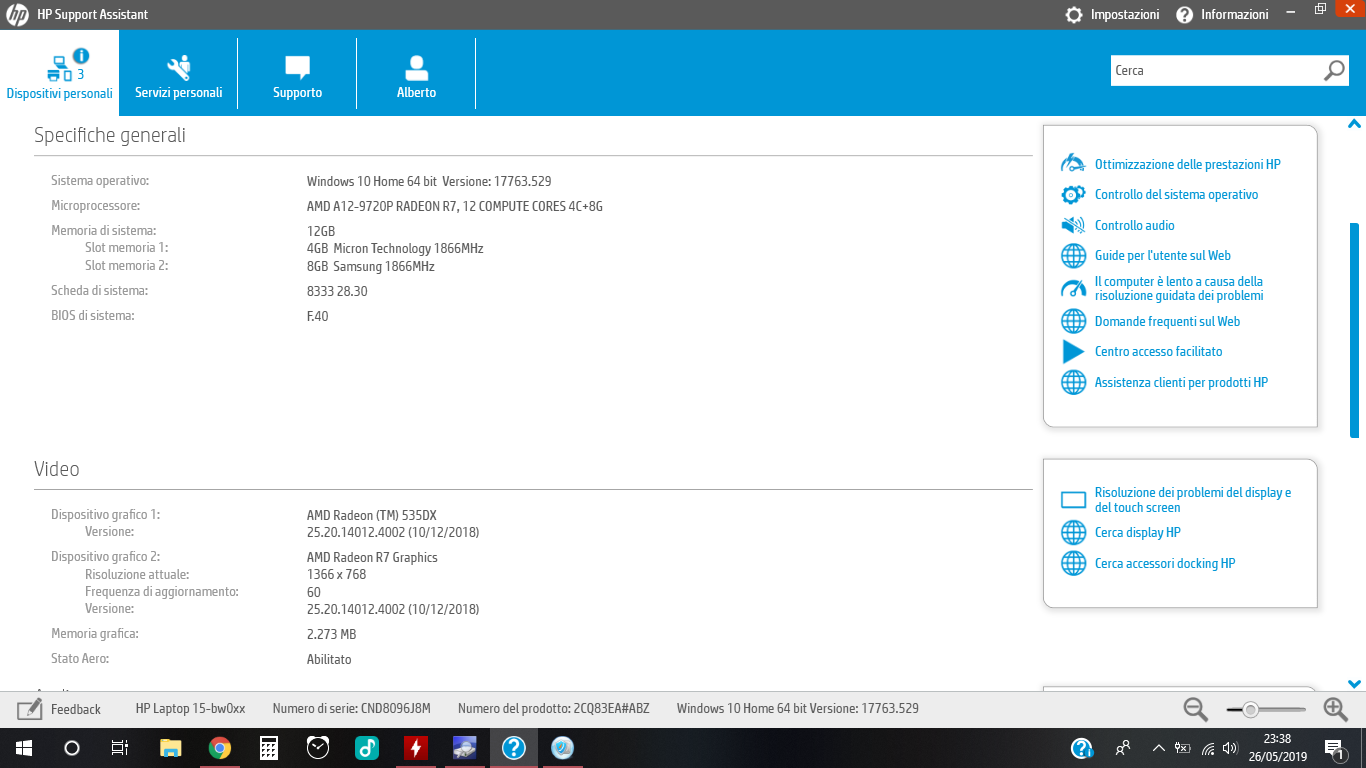1366x768 pixels.
Task: Click the zoom in magnifier icon
Action: pos(1335,709)
